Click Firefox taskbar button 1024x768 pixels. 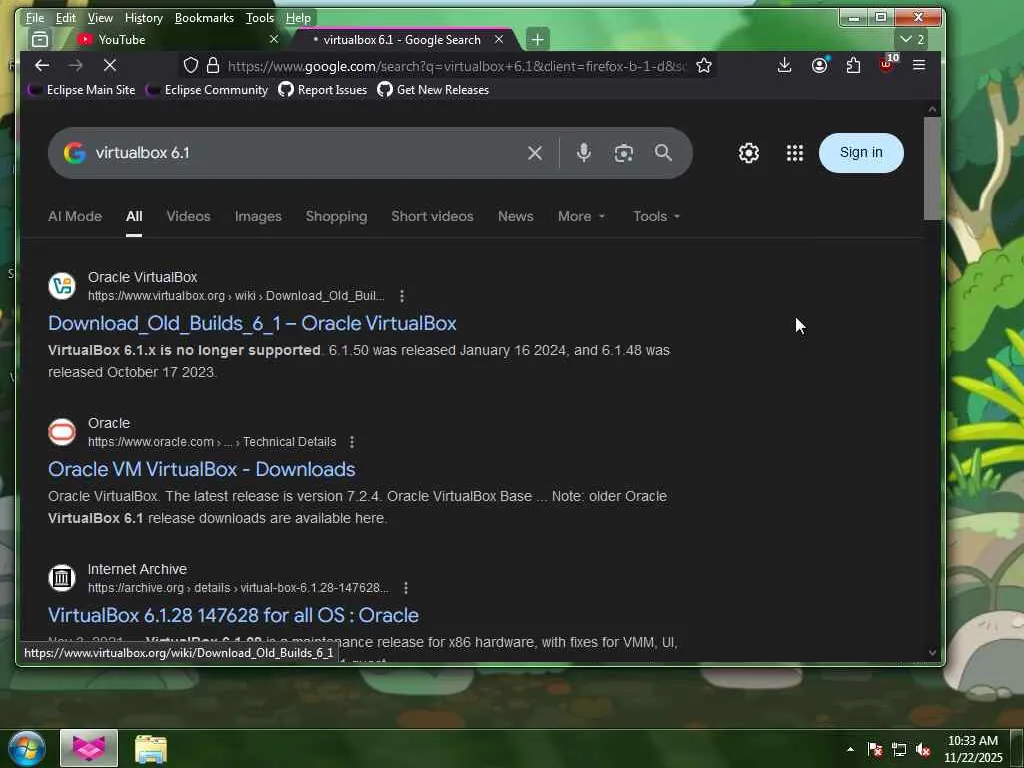click(89, 748)
